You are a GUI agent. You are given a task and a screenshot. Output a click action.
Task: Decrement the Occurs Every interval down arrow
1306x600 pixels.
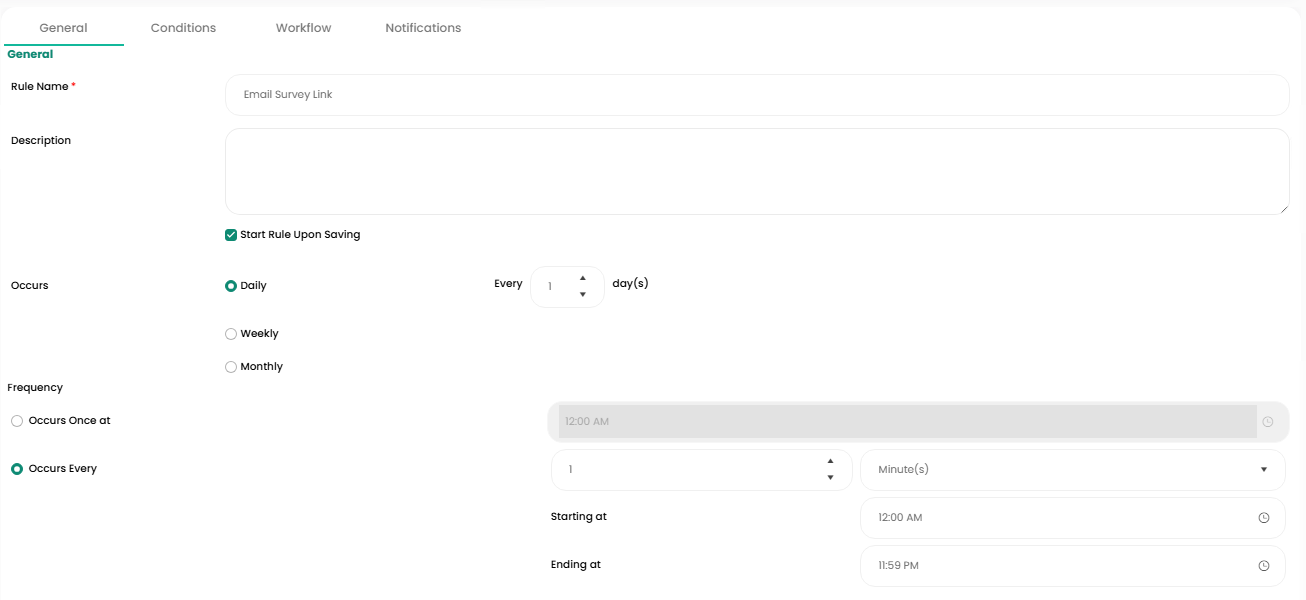pyautogui.click(x=830, y=478)
